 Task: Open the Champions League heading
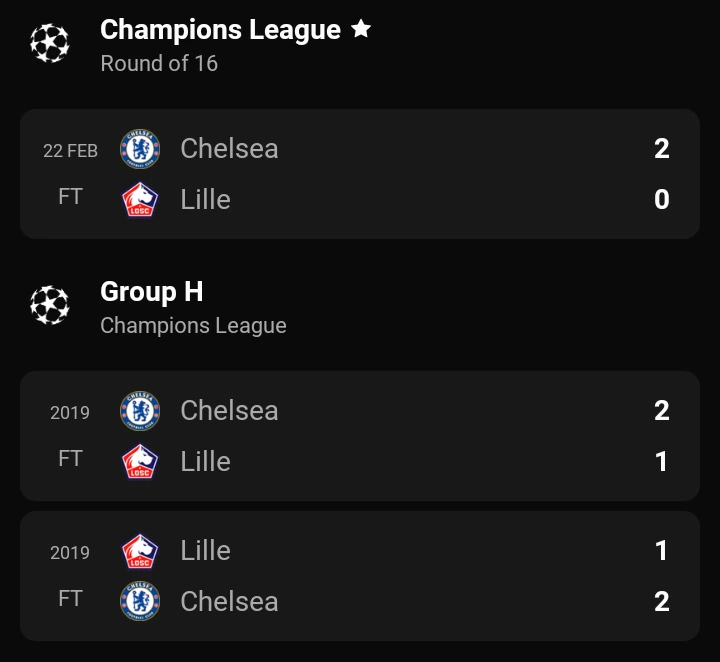click(x=220, y=30)
